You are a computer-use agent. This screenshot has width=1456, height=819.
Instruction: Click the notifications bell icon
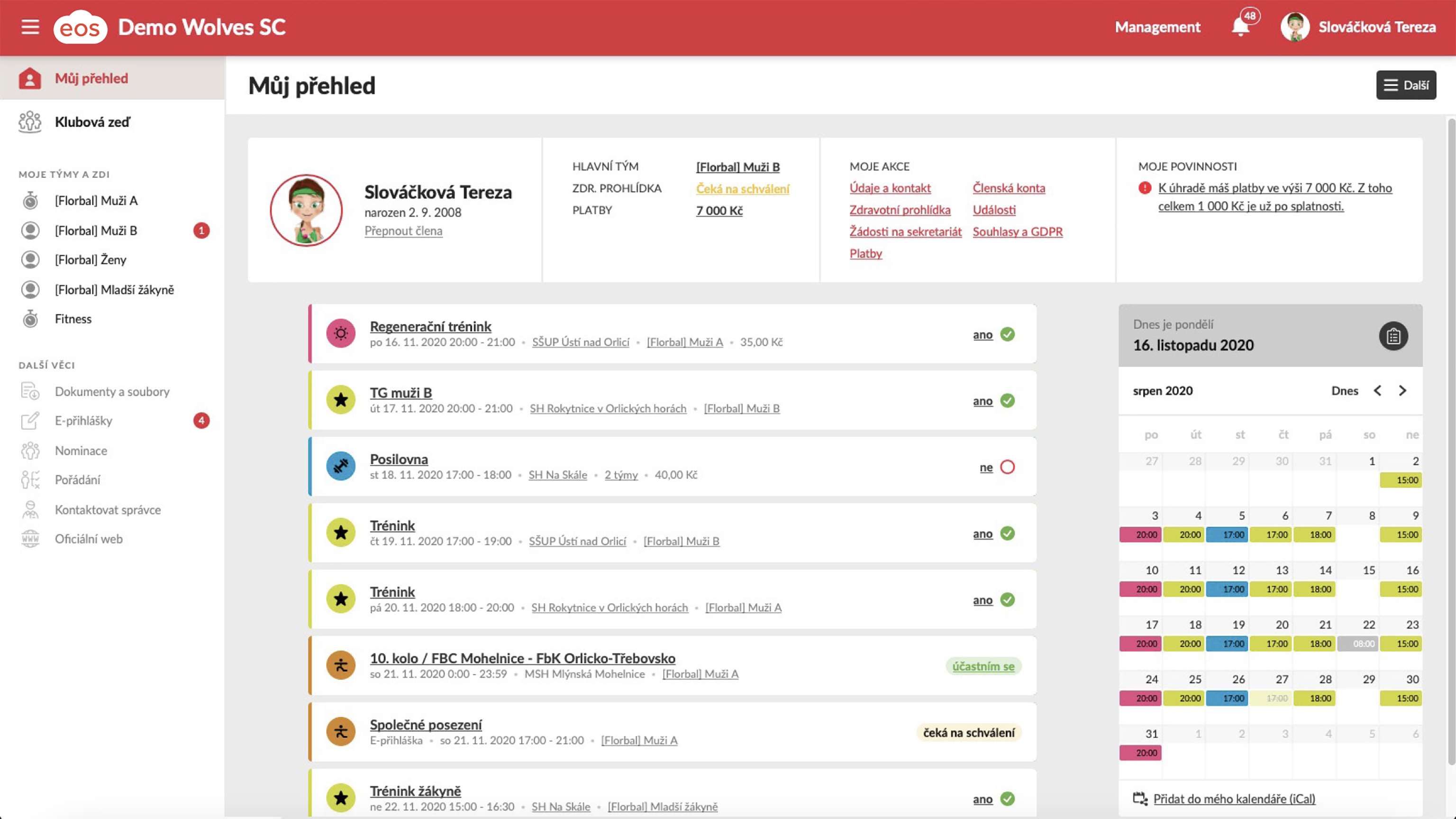coord(1240,27)
